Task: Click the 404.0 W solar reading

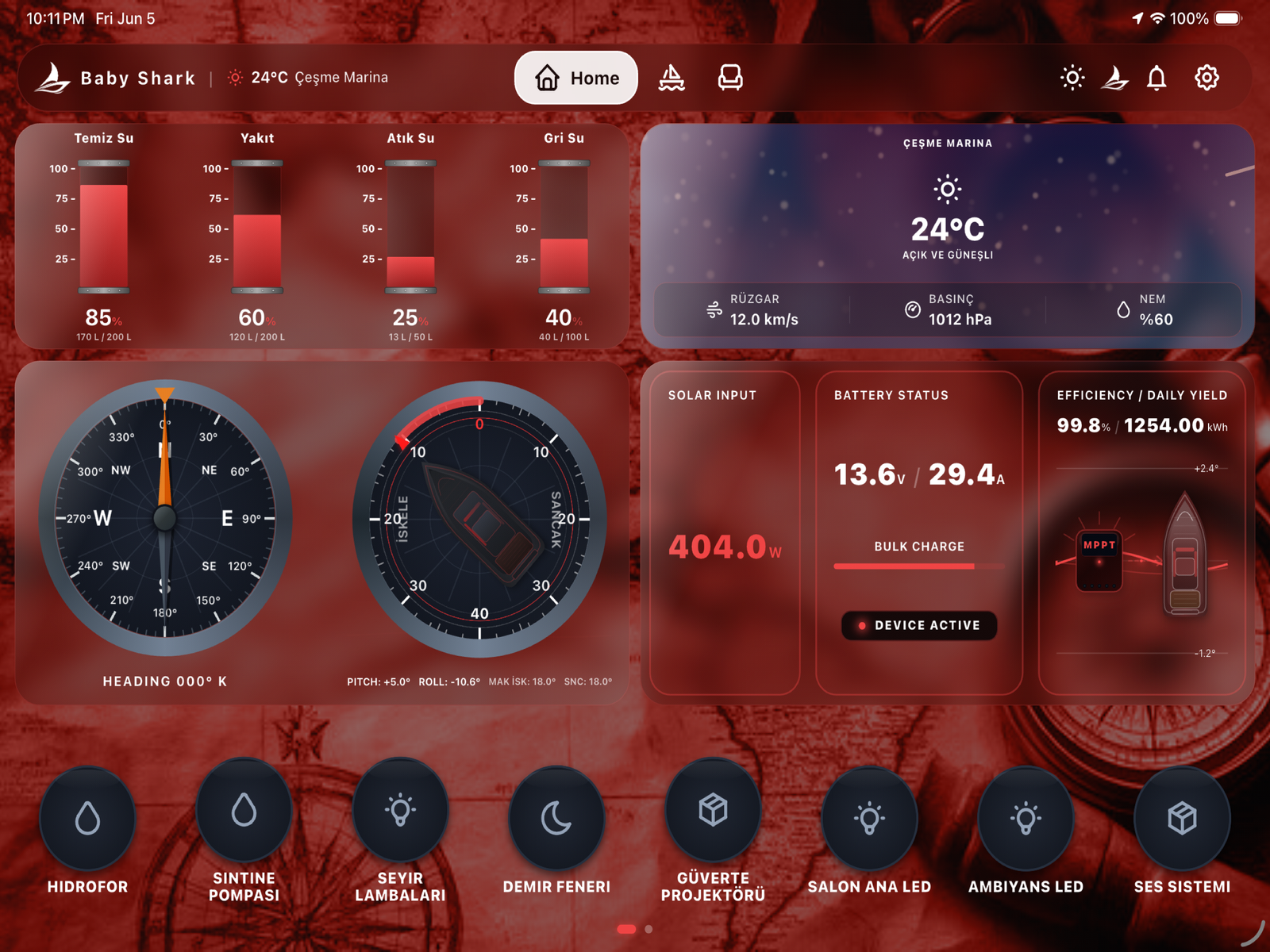Action: coord(725,547)
